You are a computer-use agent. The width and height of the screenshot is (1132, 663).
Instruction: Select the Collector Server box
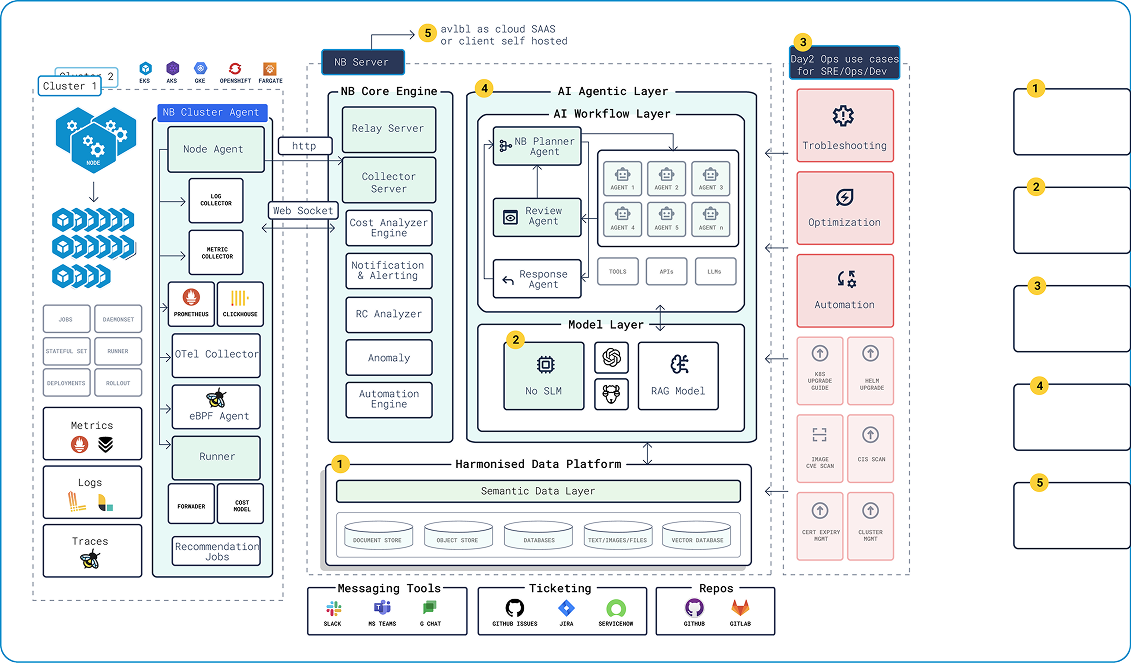(388, 181)
